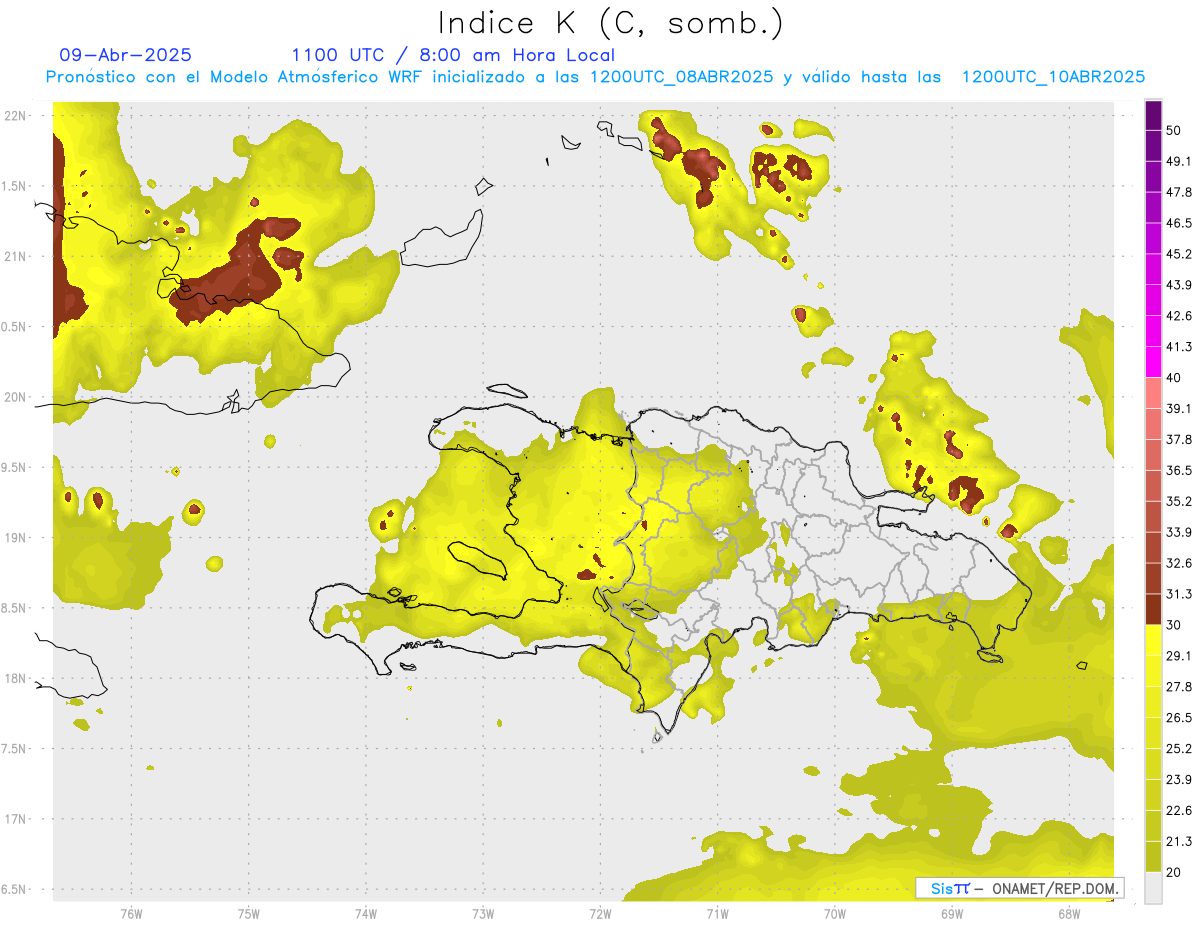The width and height of the screenshot is (1200, 927).
Task: Click the initialization stamp "1200UTC_08ABR2025"
Action: (681, 77)
